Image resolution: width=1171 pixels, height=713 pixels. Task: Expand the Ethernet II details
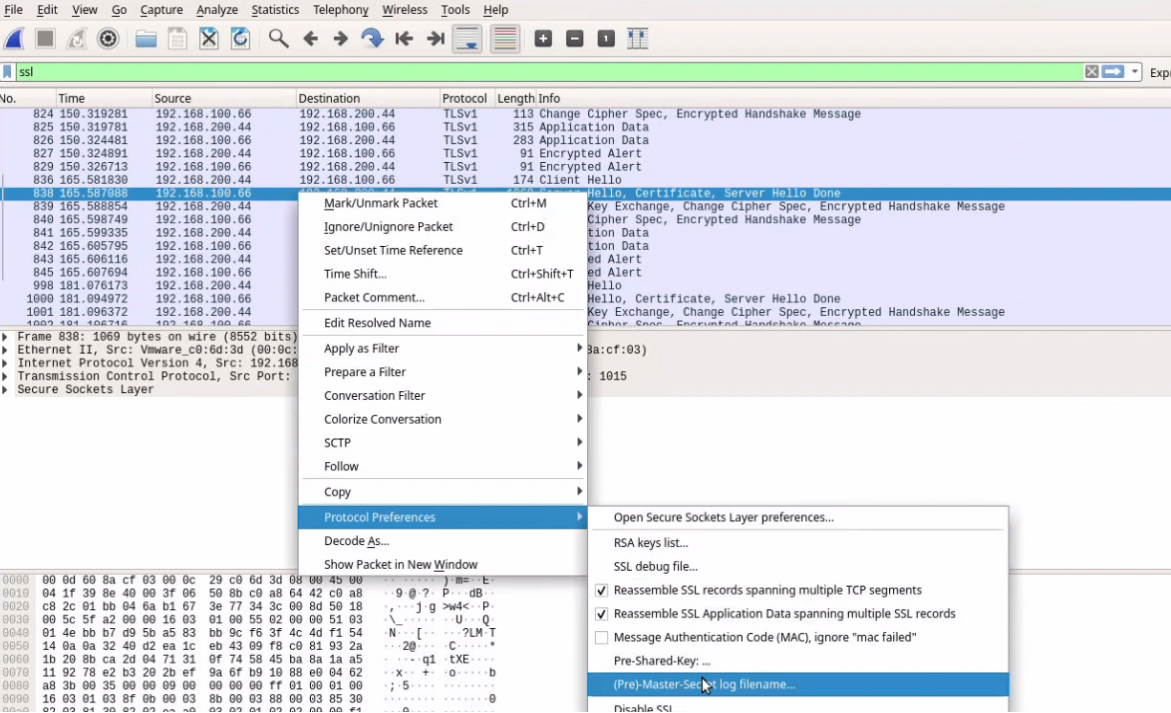[x=5, y=350]
